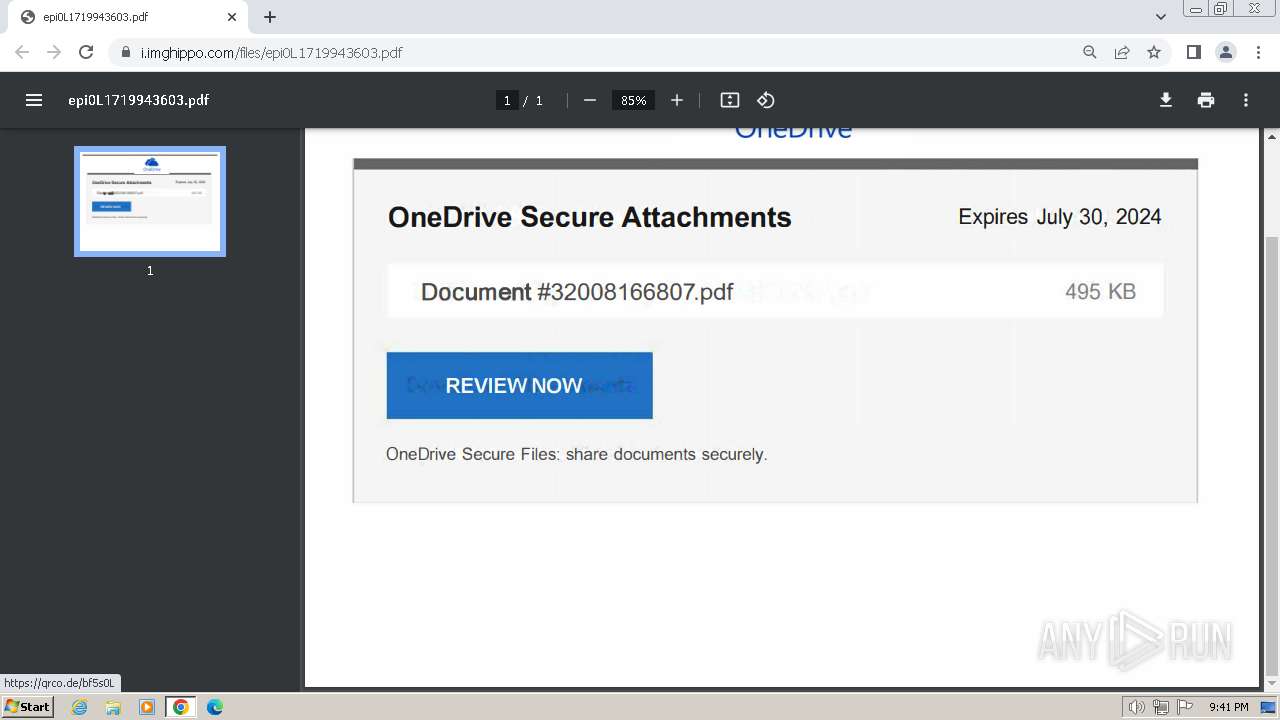
Task: Click the address bar URL
Action: 272,52
